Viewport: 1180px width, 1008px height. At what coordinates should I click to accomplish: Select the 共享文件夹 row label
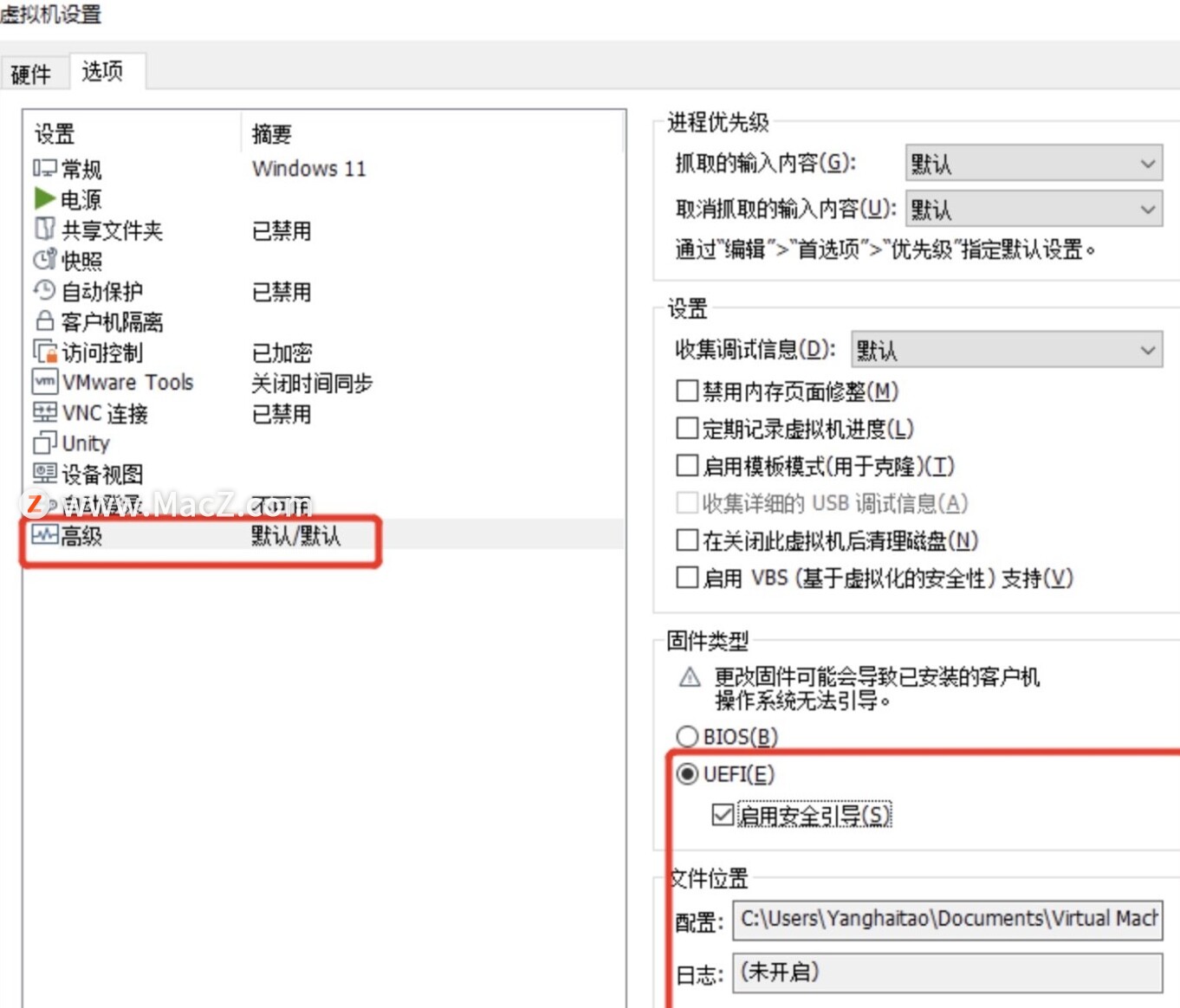pos(112,230)
